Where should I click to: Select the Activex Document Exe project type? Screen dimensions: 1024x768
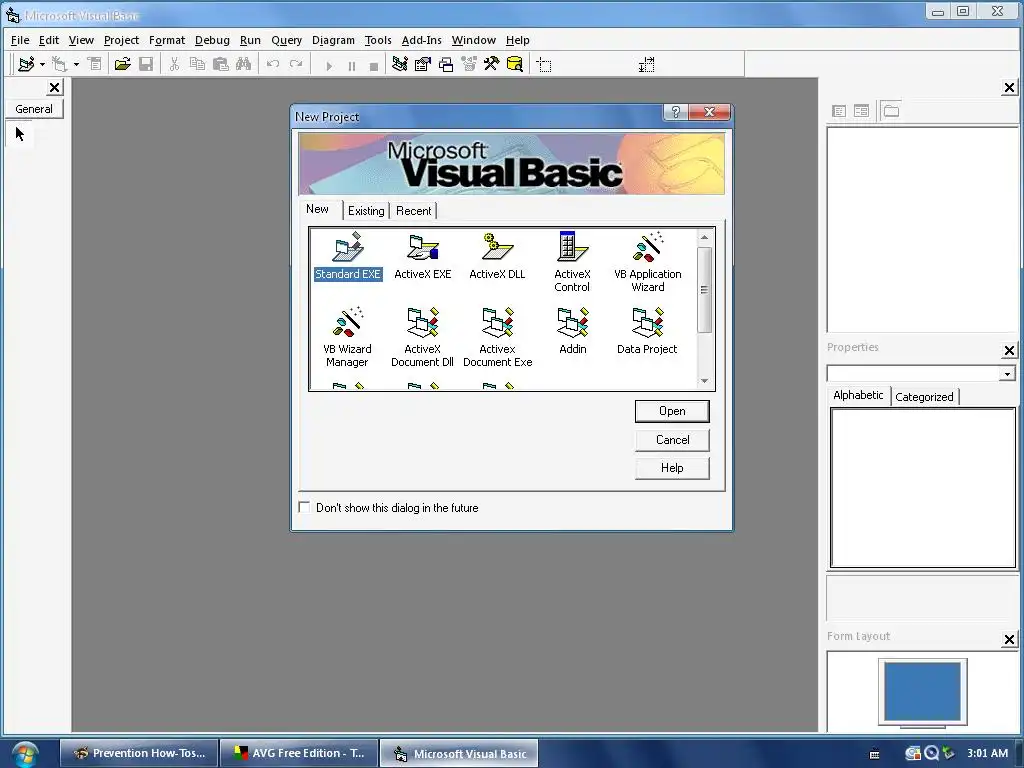point(497,337)
